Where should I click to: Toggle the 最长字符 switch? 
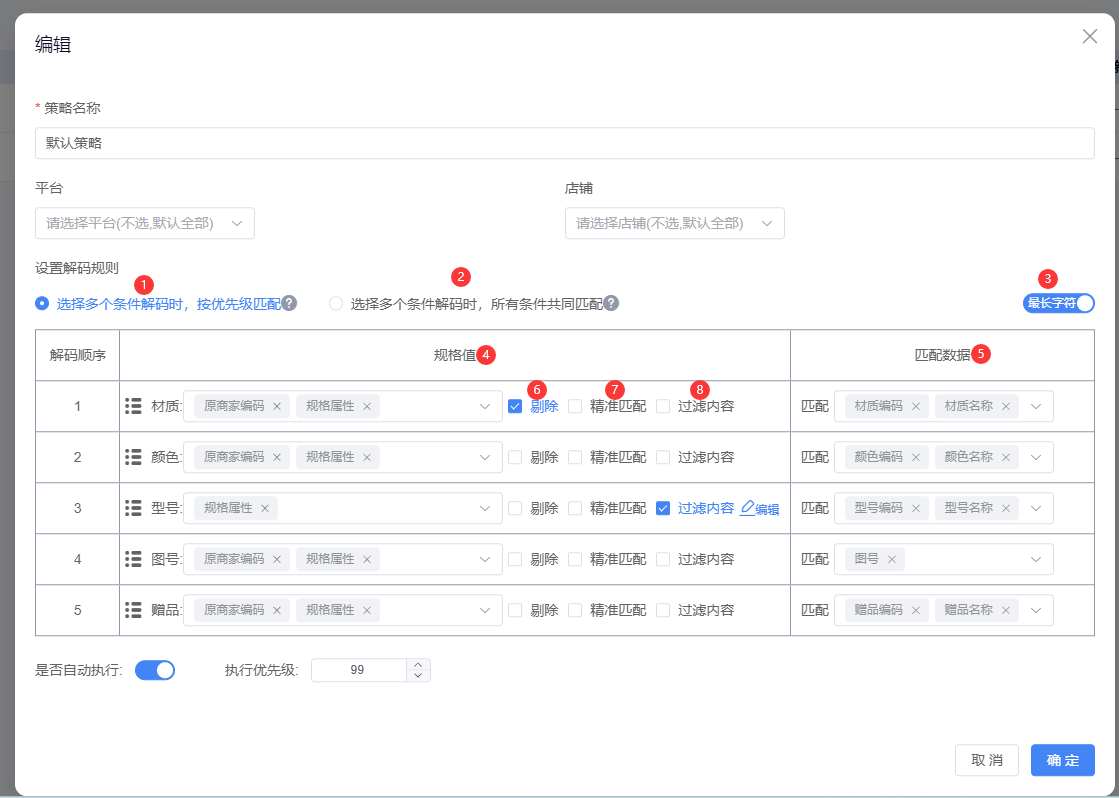(1058, 303)
